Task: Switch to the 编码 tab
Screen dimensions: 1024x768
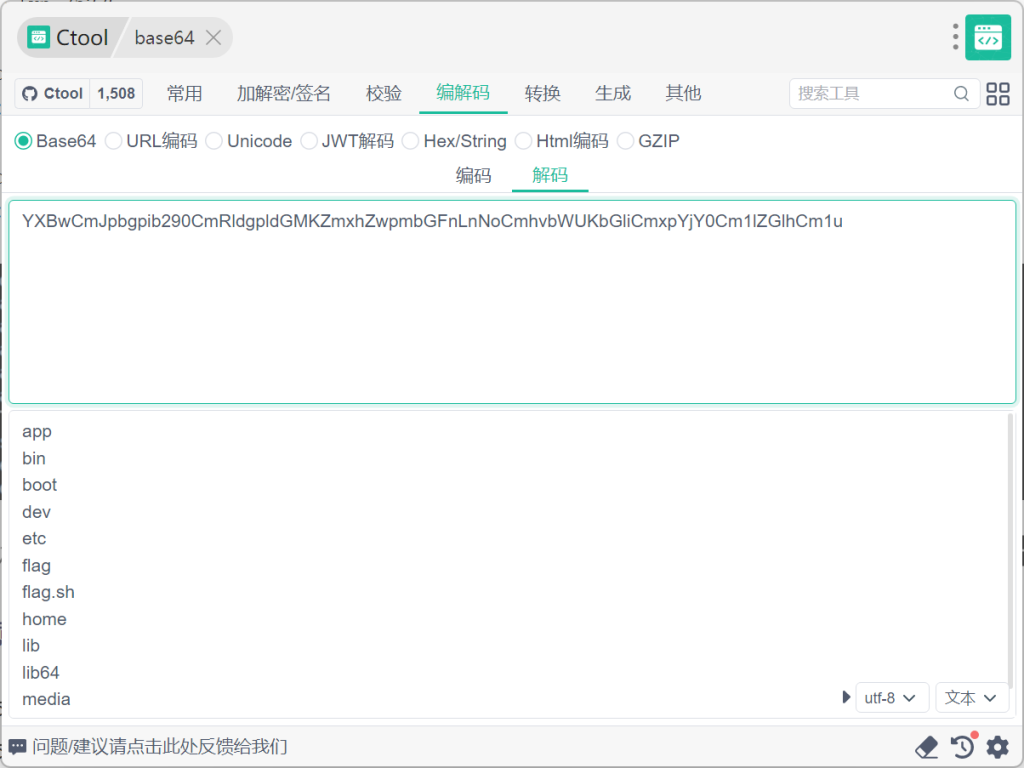Action: [x=473, y=176]
